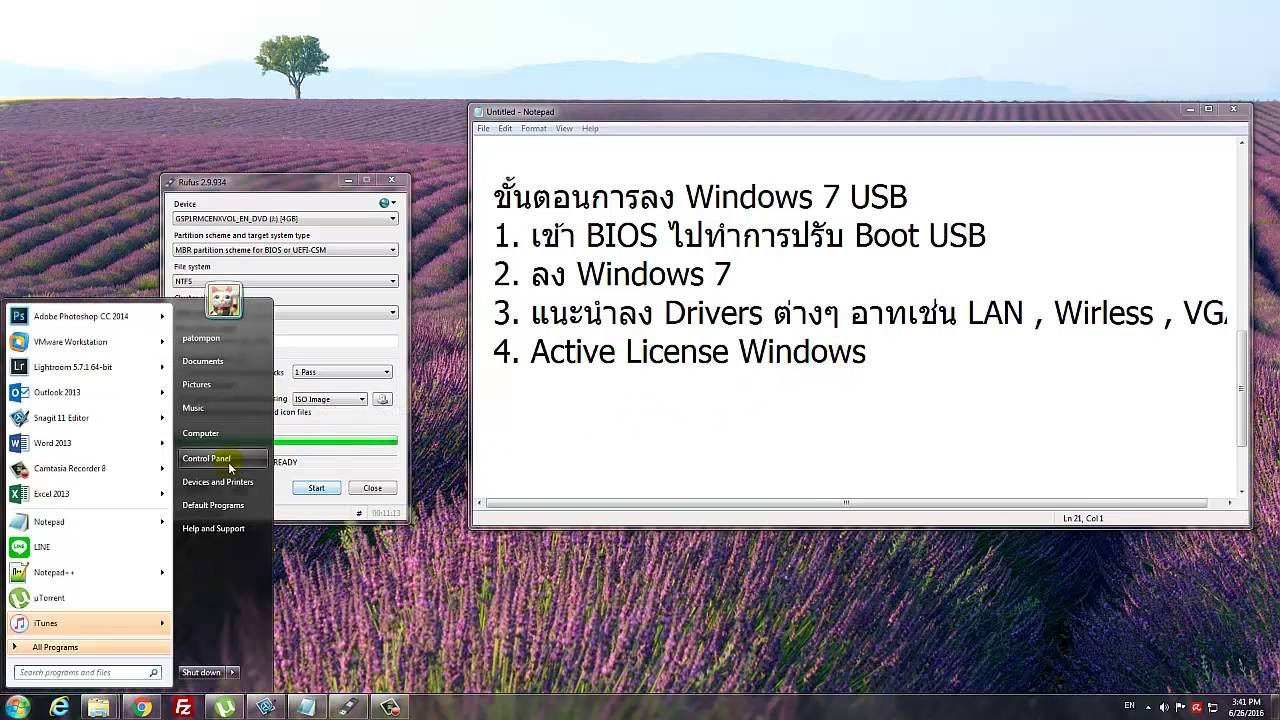
Task: Open Action Center flag icon in tray
Action: (x=1180, y=707)
